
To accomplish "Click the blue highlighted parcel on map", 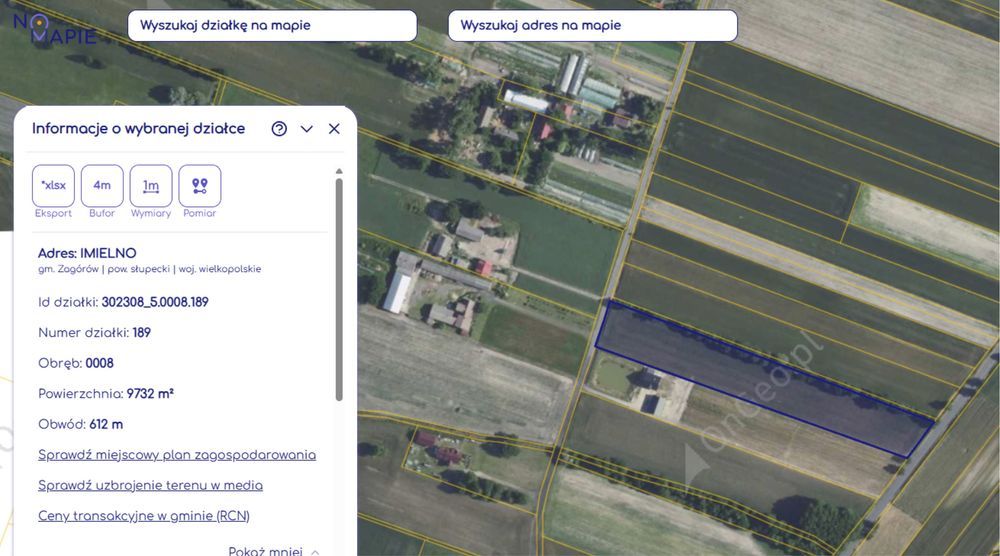I will [765, 381].
